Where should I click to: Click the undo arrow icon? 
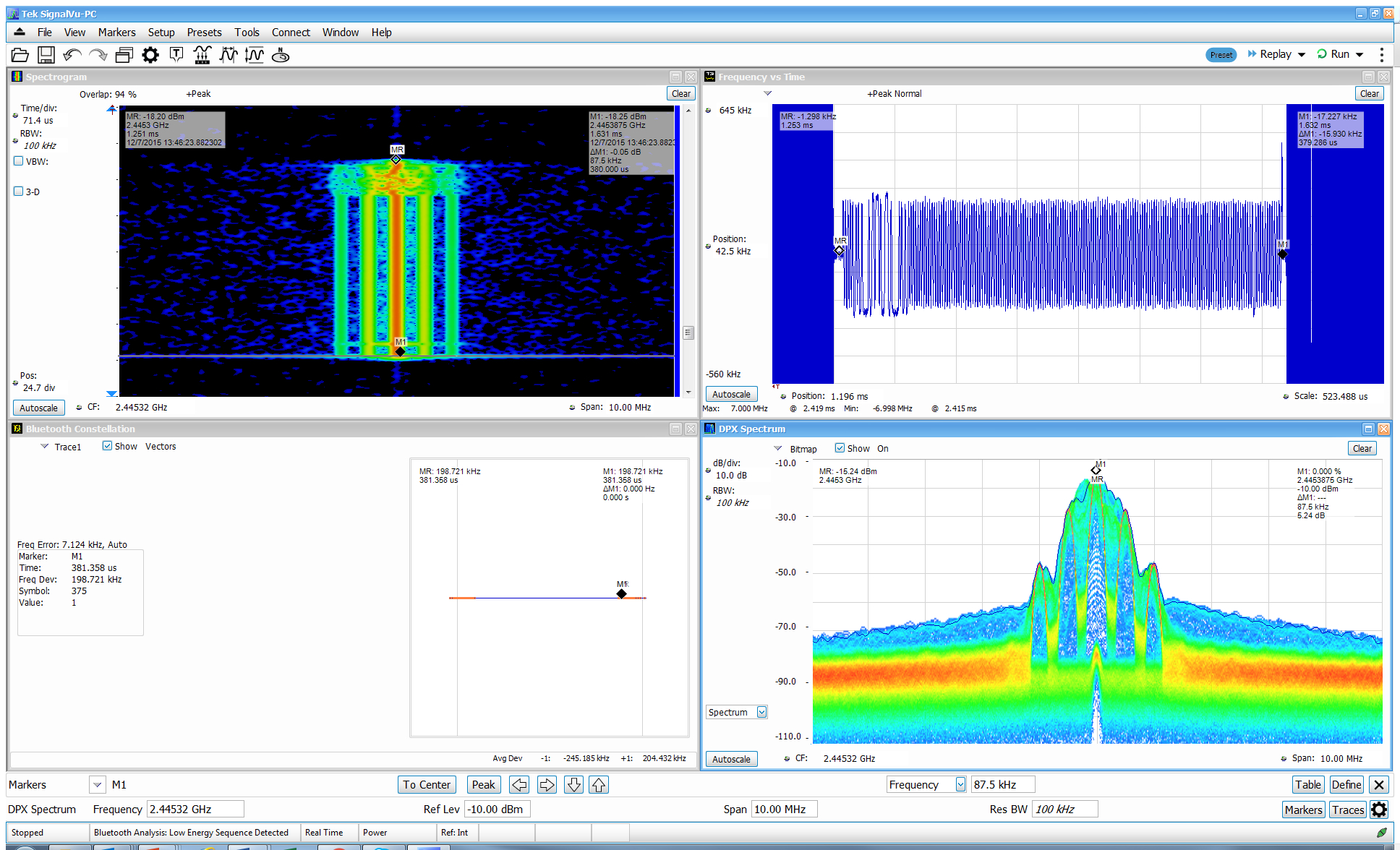point(72,55)
